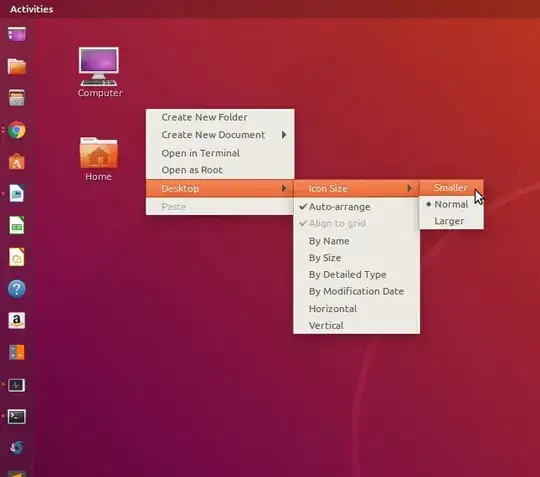This screenshot has width=540, height=477.
Task: Click Activities in the top bar
Action: [31, 9]
